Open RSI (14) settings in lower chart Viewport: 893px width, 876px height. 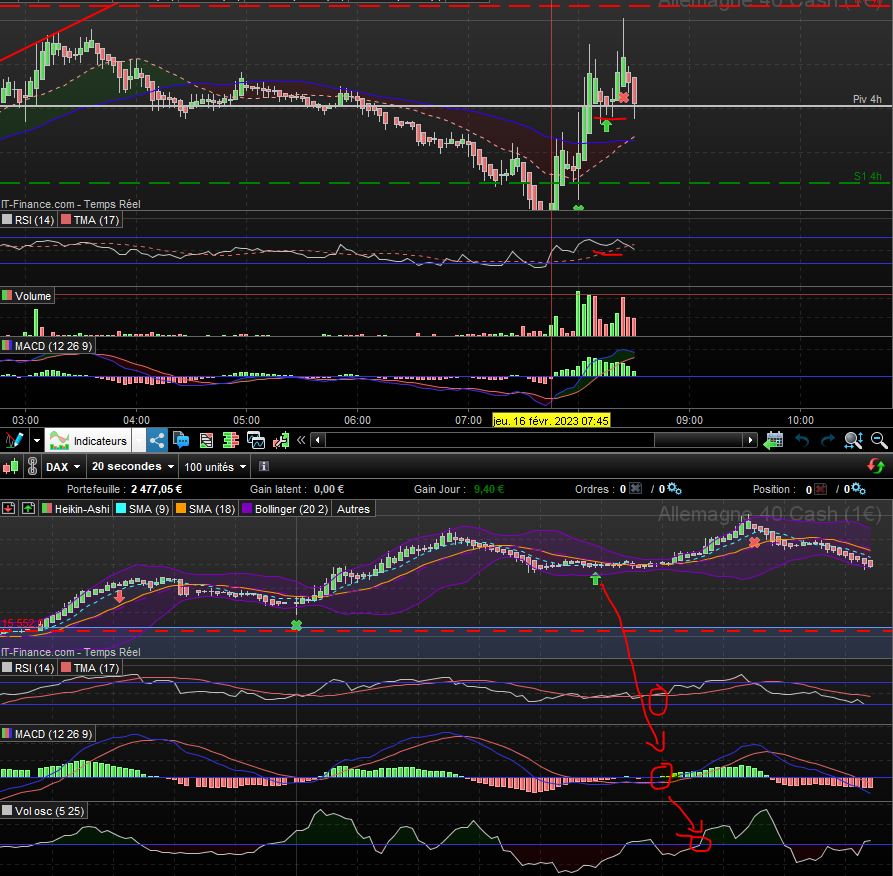28,668
